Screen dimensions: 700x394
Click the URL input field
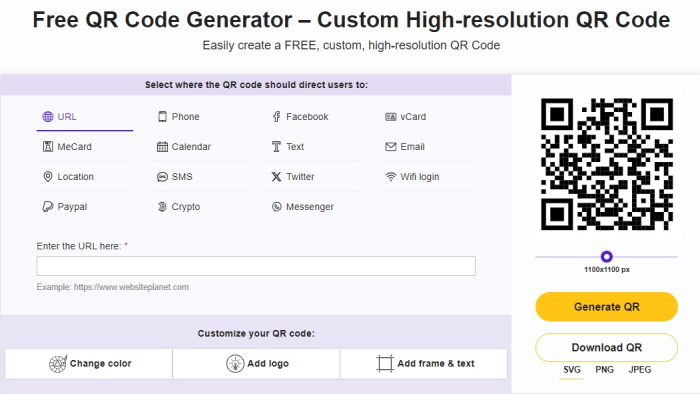256,266
